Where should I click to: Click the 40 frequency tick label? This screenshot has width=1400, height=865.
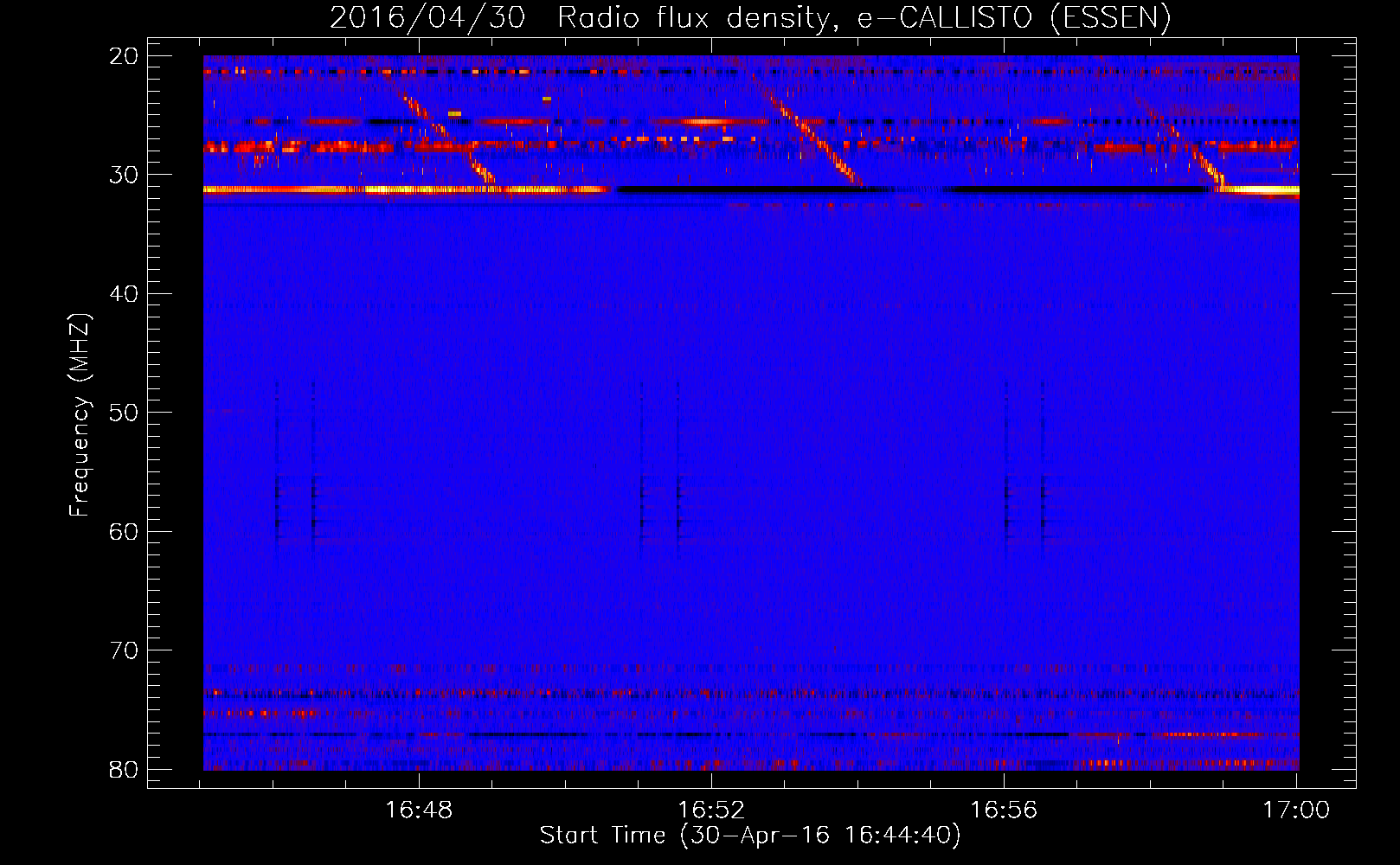(x=125, y=294)
